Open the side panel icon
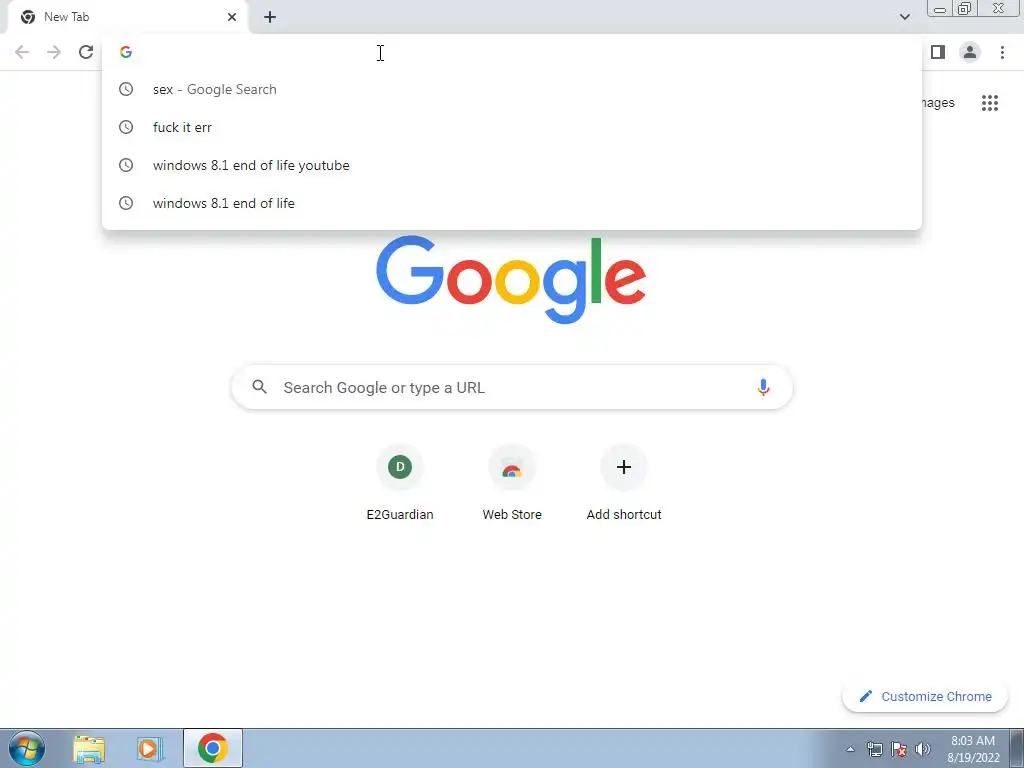The image size is (1024, 768). pos(938,52)
